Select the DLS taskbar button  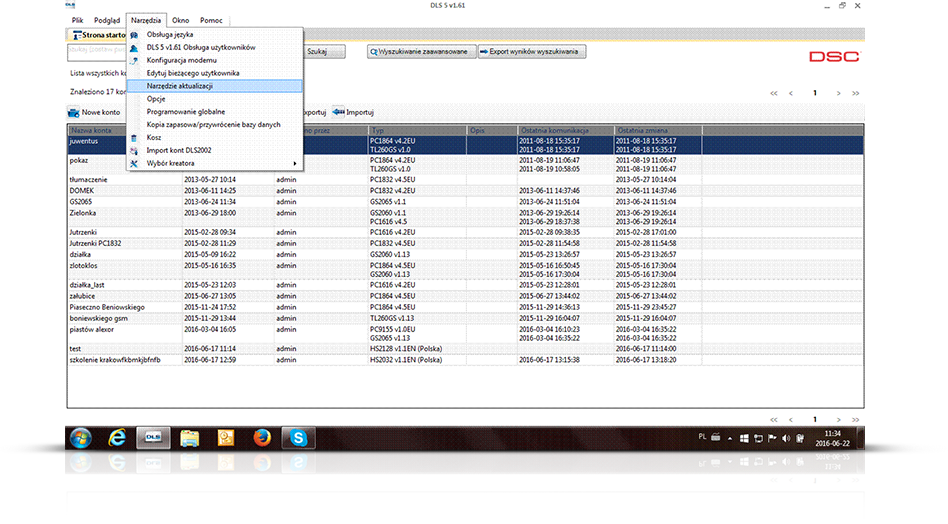[x=153, y=438]
